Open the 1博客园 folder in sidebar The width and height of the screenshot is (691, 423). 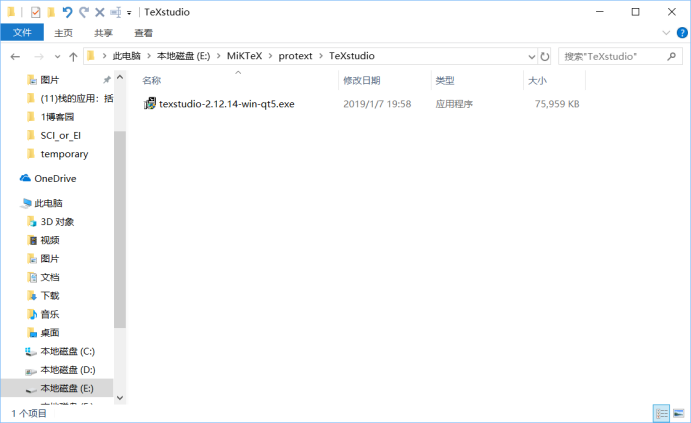pos(57,117)
